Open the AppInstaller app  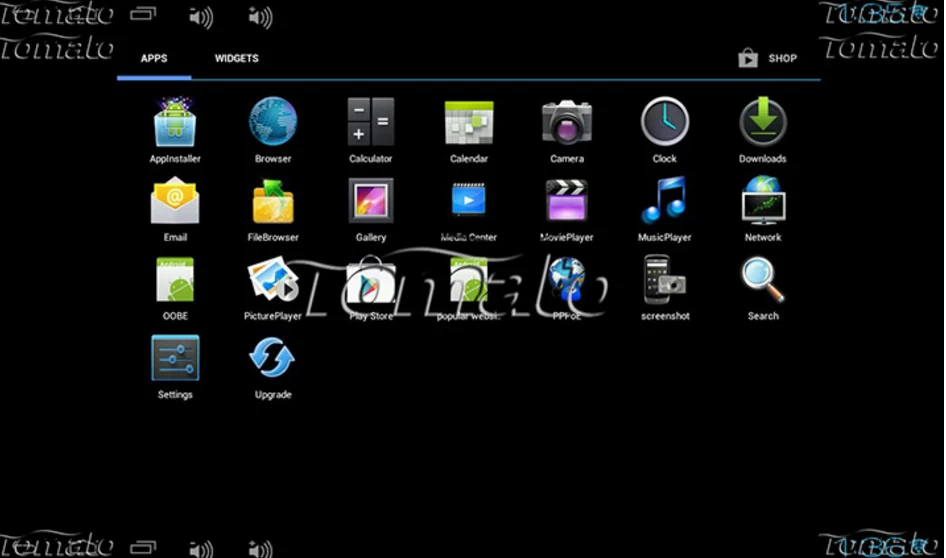click(175, 123)
